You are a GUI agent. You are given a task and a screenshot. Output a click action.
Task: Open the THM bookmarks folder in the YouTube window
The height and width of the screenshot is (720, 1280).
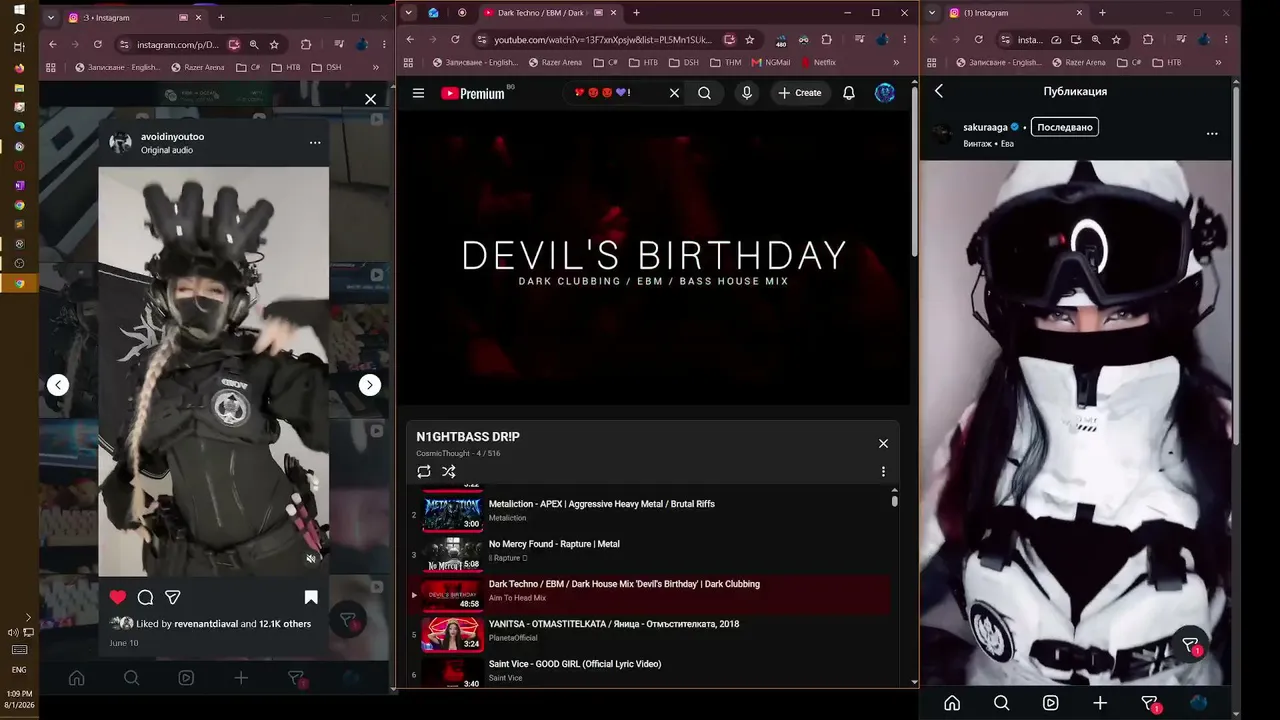click(726, 62)
